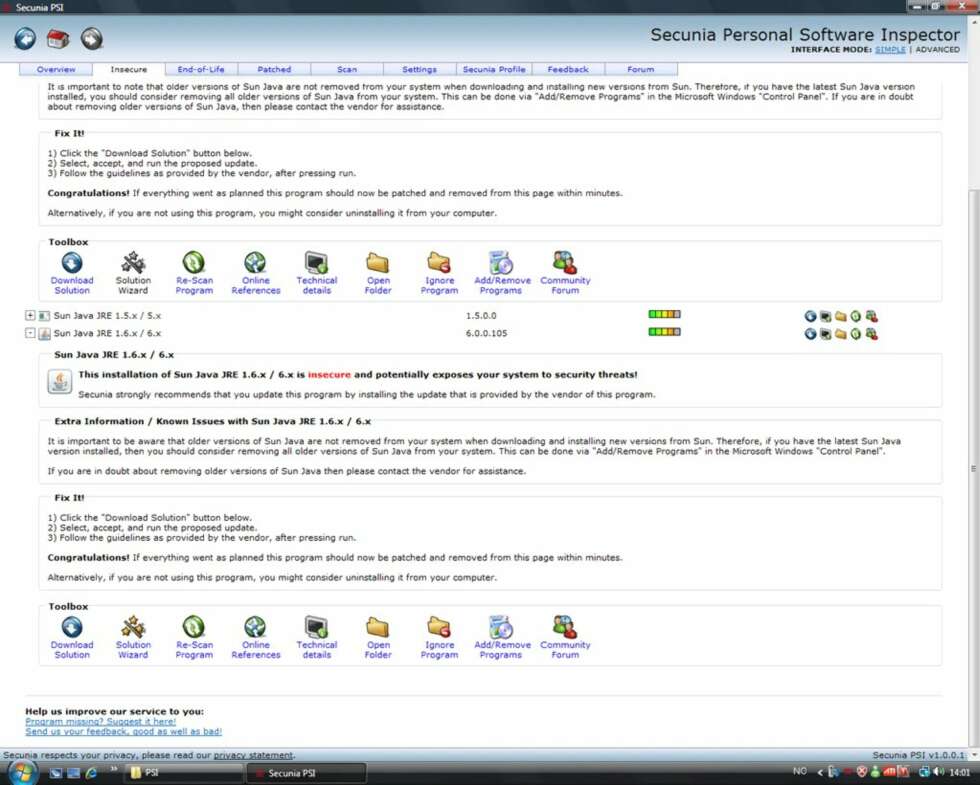Click the community forum icon in the JRE 1.6.x row

point(871,334)
